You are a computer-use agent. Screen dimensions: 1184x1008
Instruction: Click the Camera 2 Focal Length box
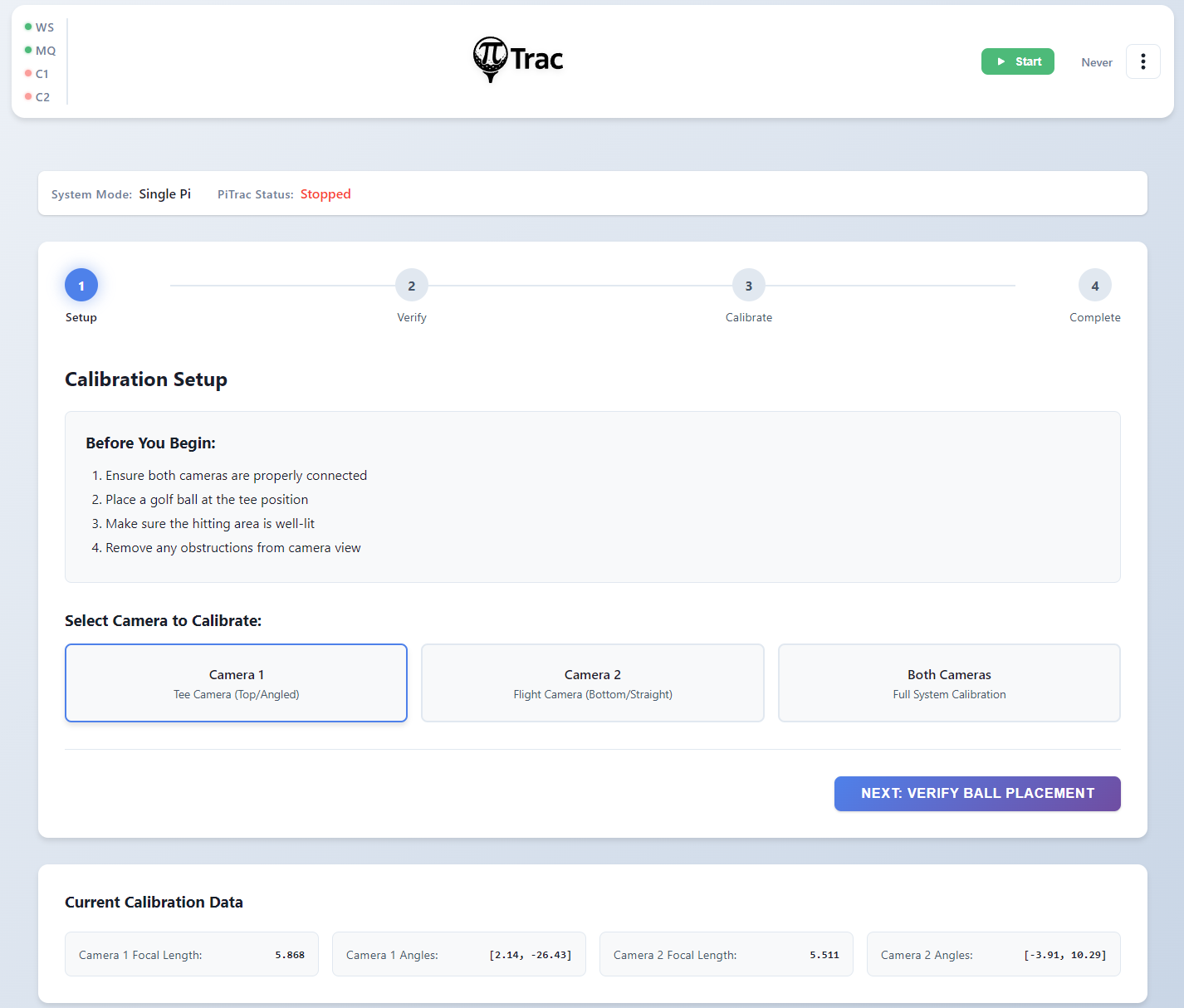click(x=727, y=954)
